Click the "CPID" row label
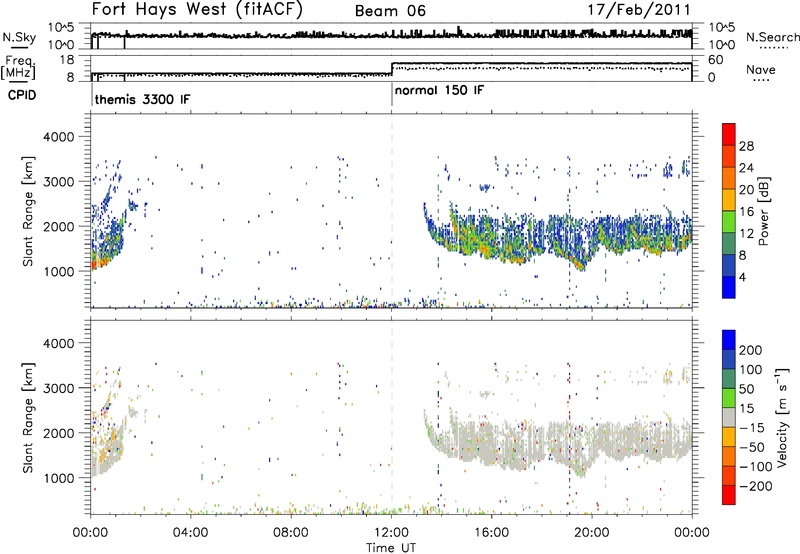 click(21, 95)
